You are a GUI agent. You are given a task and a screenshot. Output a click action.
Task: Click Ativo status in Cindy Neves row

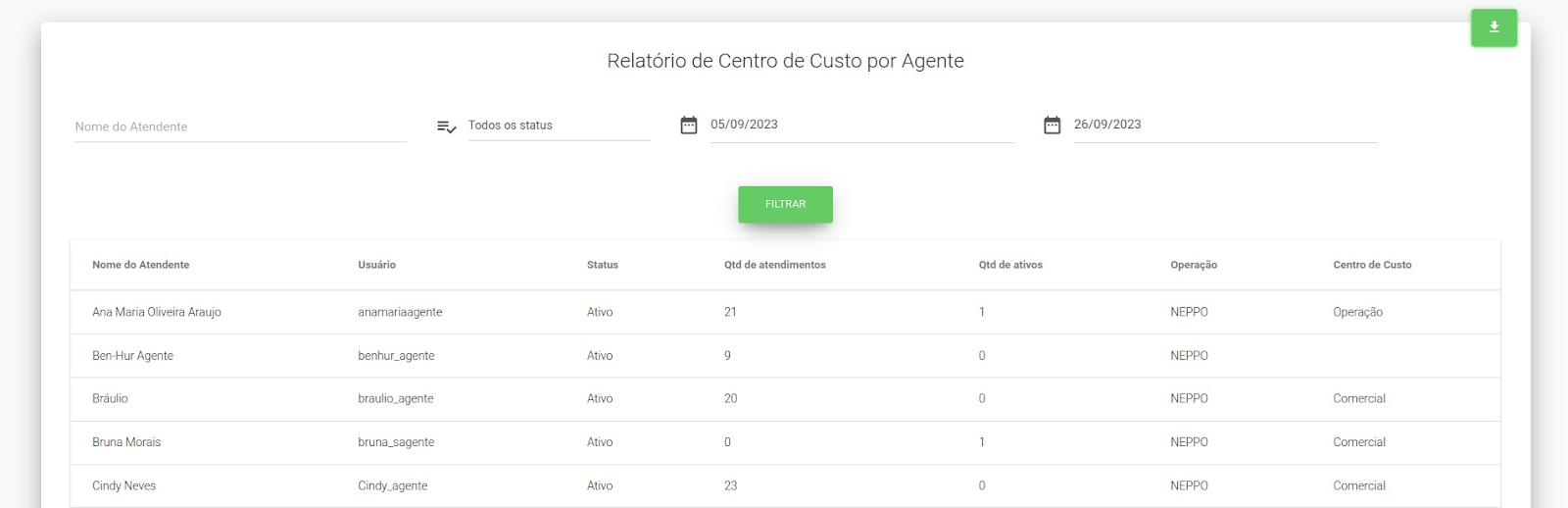coord(600,485)
